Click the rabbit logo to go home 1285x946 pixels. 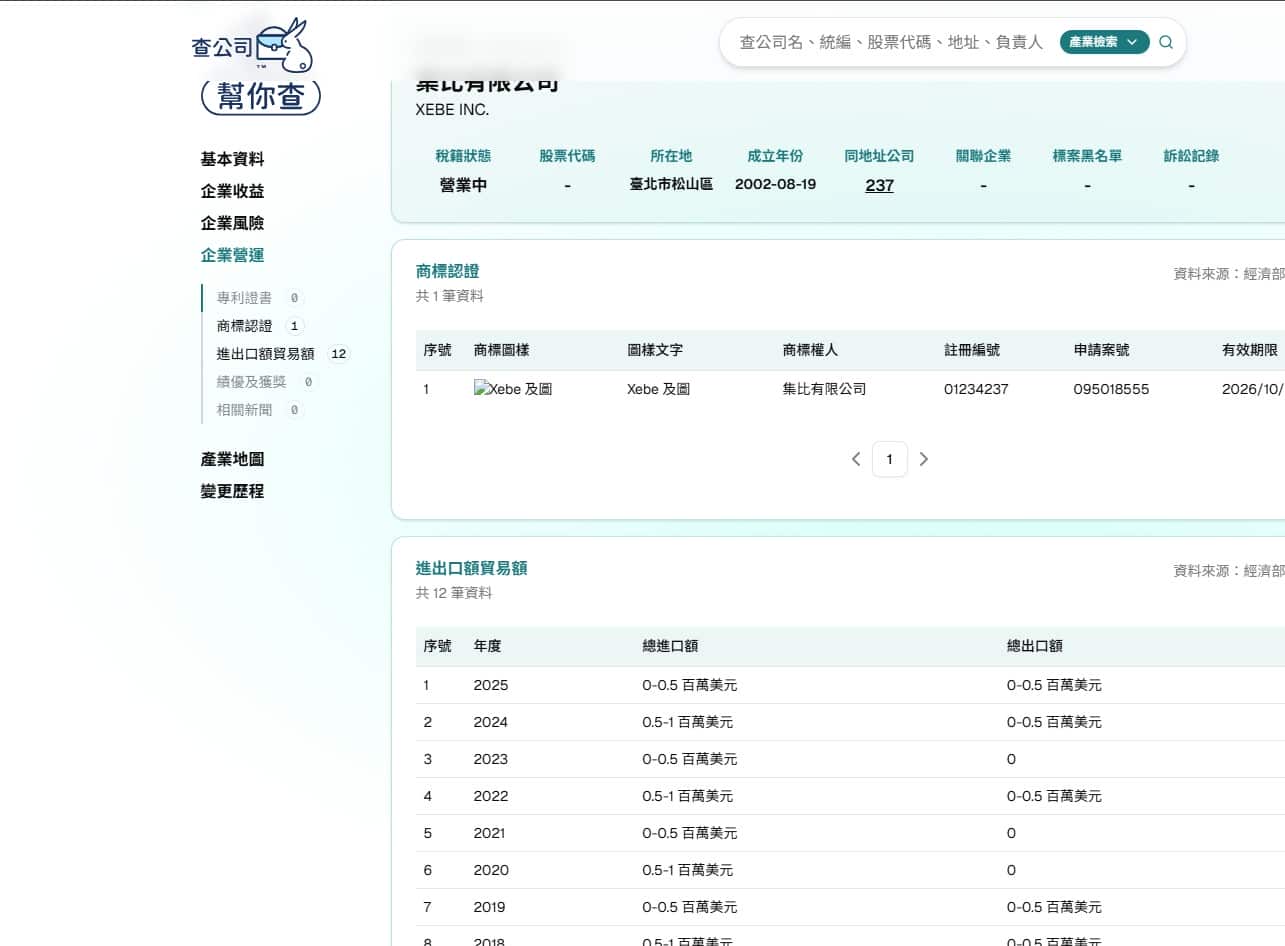click(253, 46)
